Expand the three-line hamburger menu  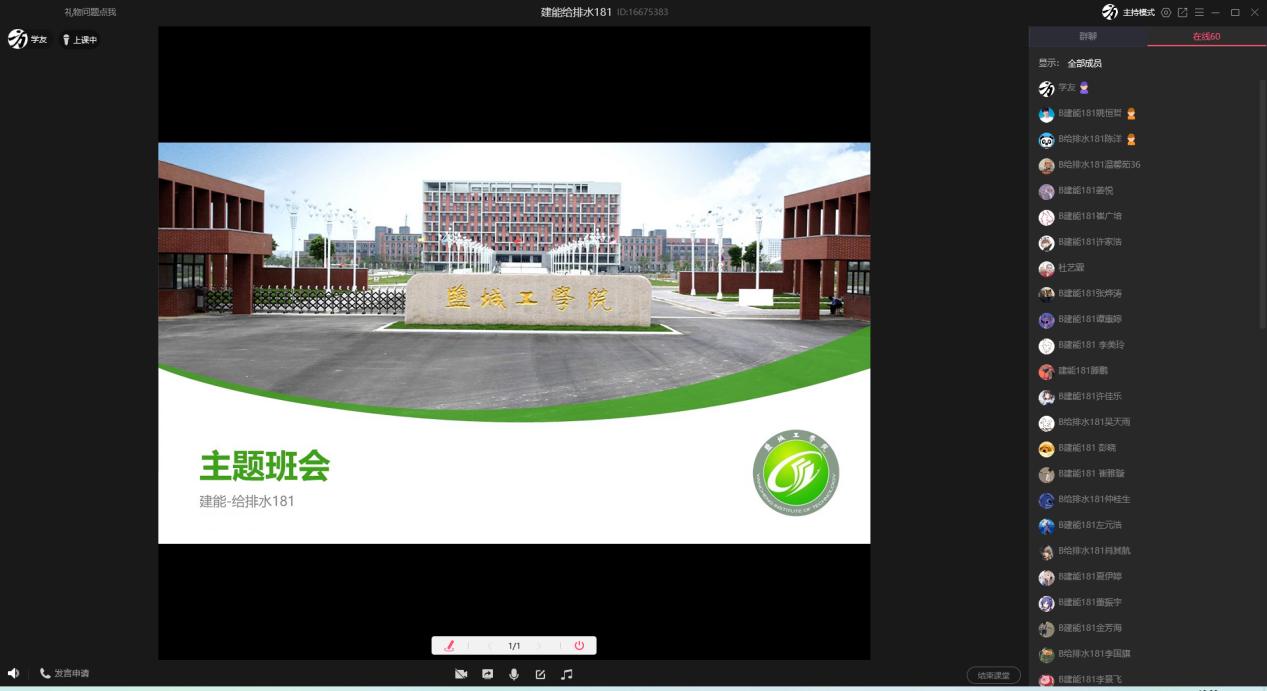tap(1199, 12)
